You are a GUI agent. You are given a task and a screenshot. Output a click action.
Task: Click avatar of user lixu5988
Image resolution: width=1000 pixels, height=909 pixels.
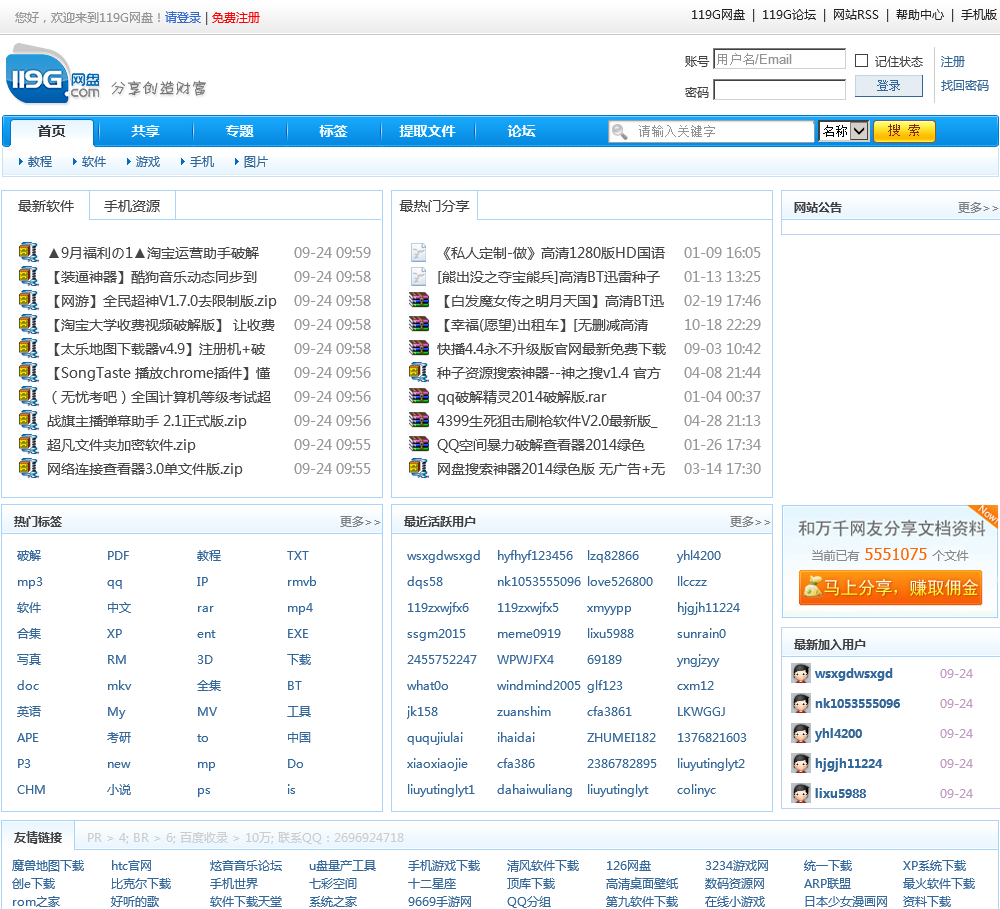[x=800, y=794]
